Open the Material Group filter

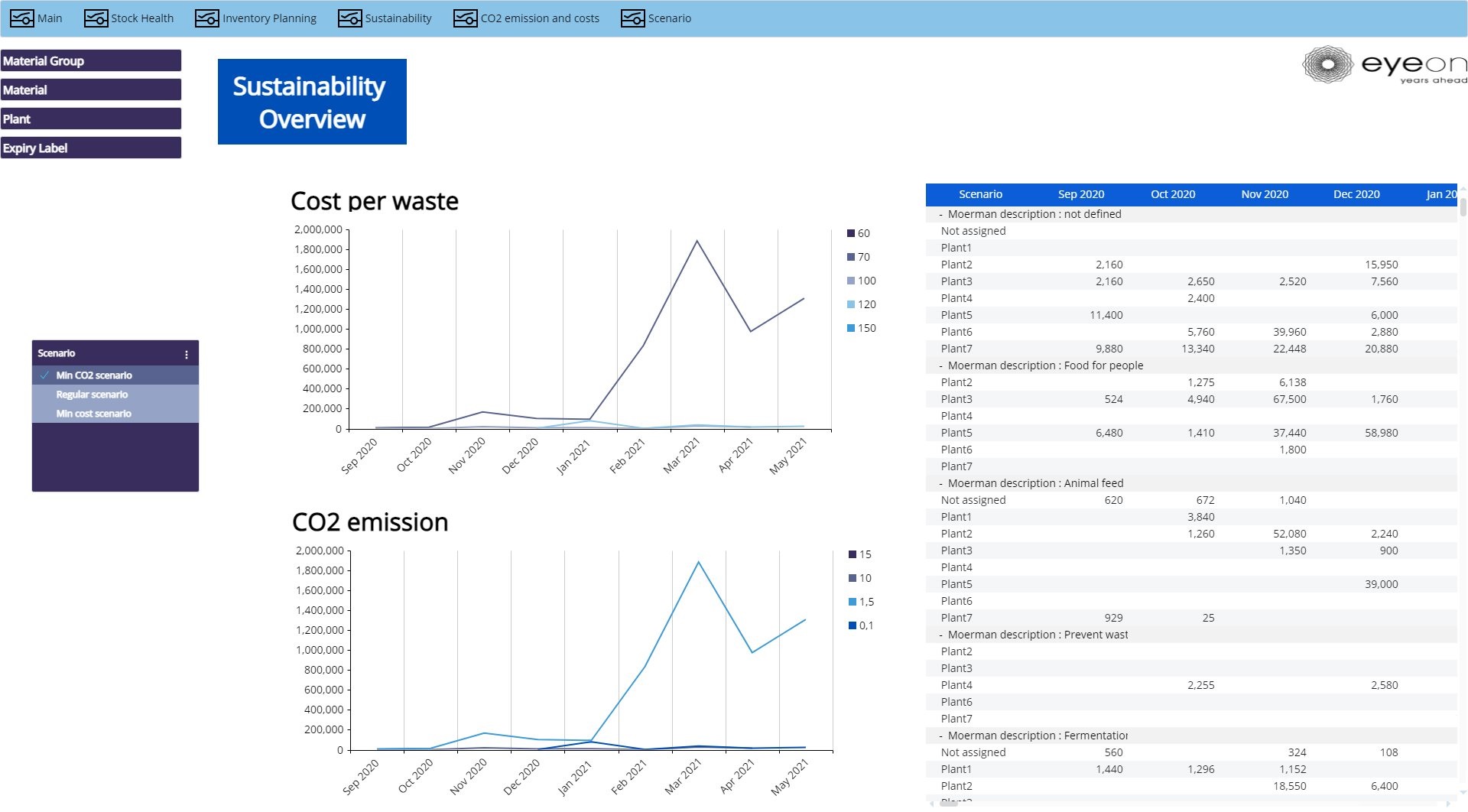(x=91, y=61)
